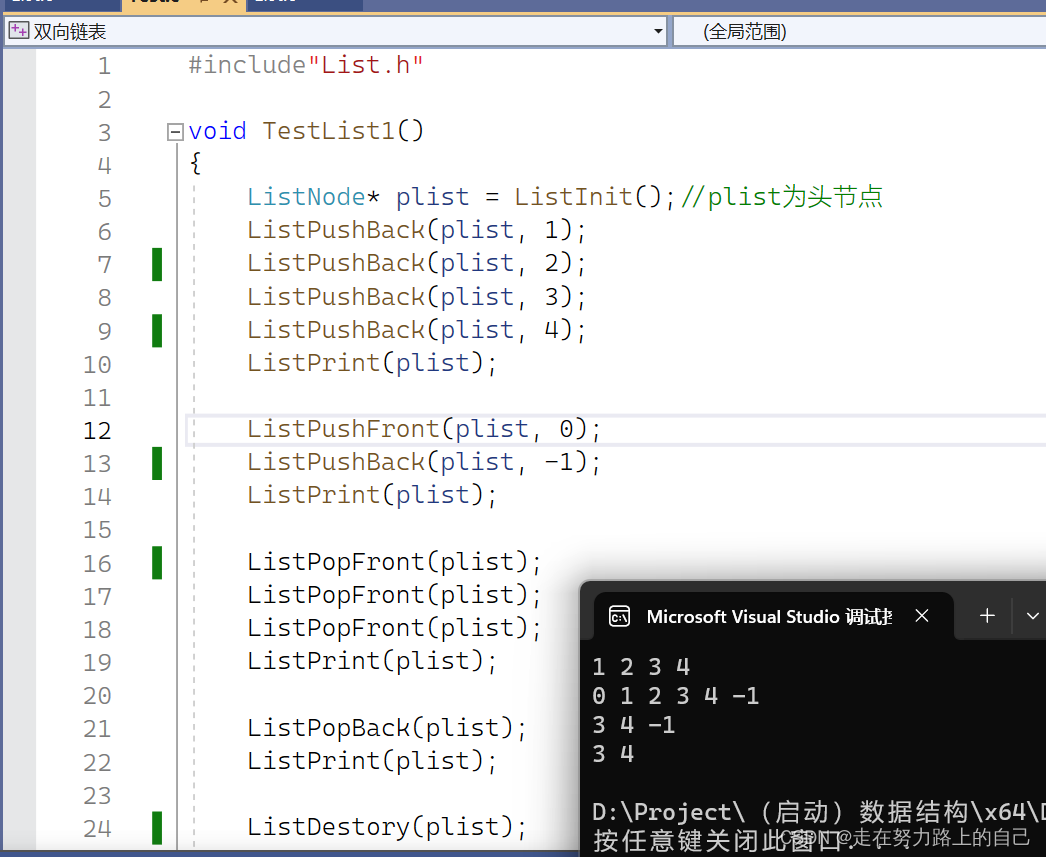Screen dimensions: 1046x857
Task: Click the void keyword on line 3
Action: point(217,131)
